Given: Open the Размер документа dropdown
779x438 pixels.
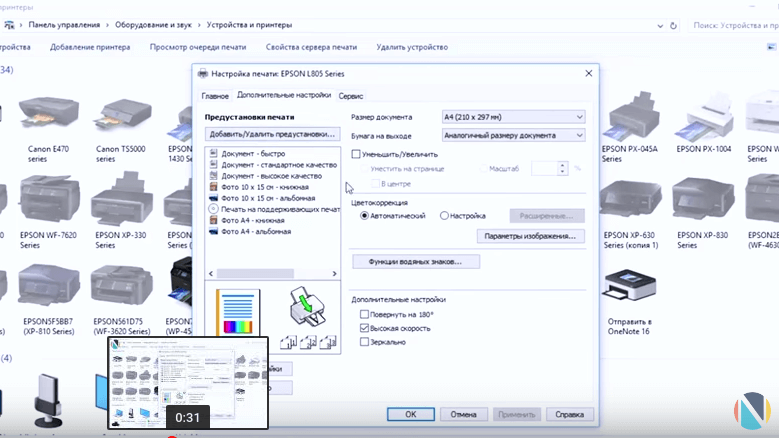Looking at the screenshot, I should pos(513,117).
